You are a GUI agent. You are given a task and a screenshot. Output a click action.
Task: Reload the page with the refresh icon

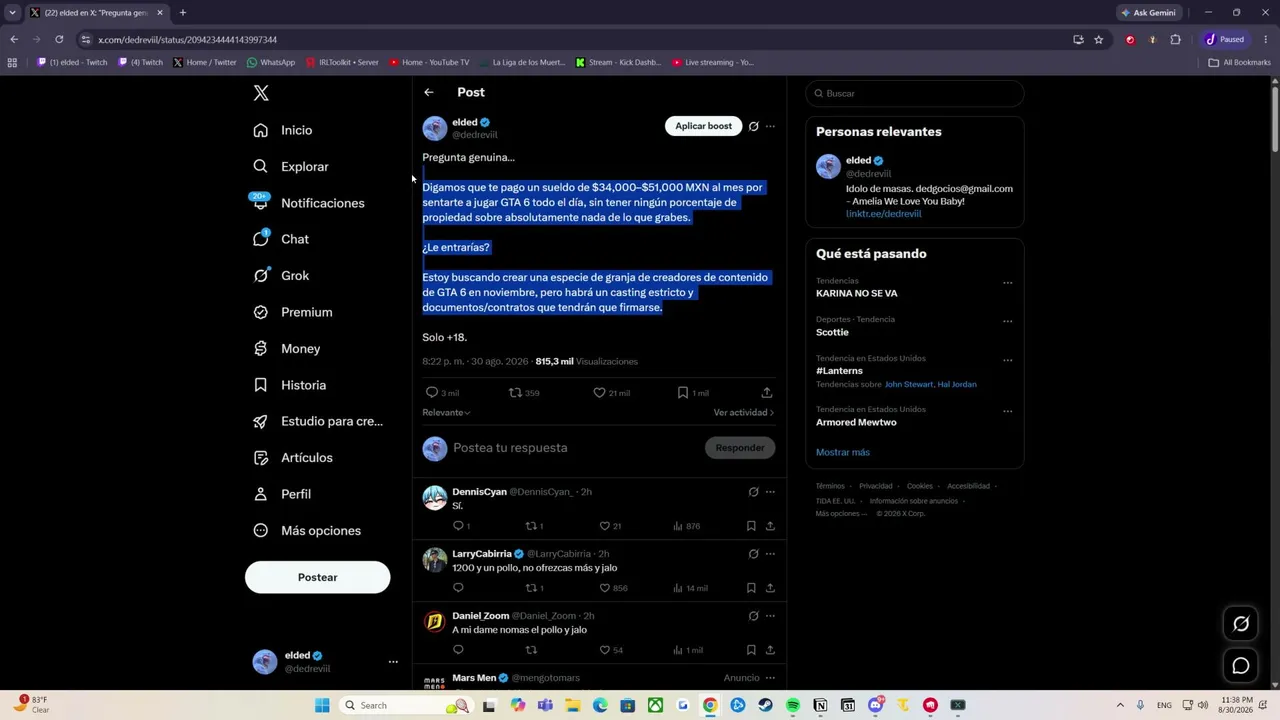[59, 40]
